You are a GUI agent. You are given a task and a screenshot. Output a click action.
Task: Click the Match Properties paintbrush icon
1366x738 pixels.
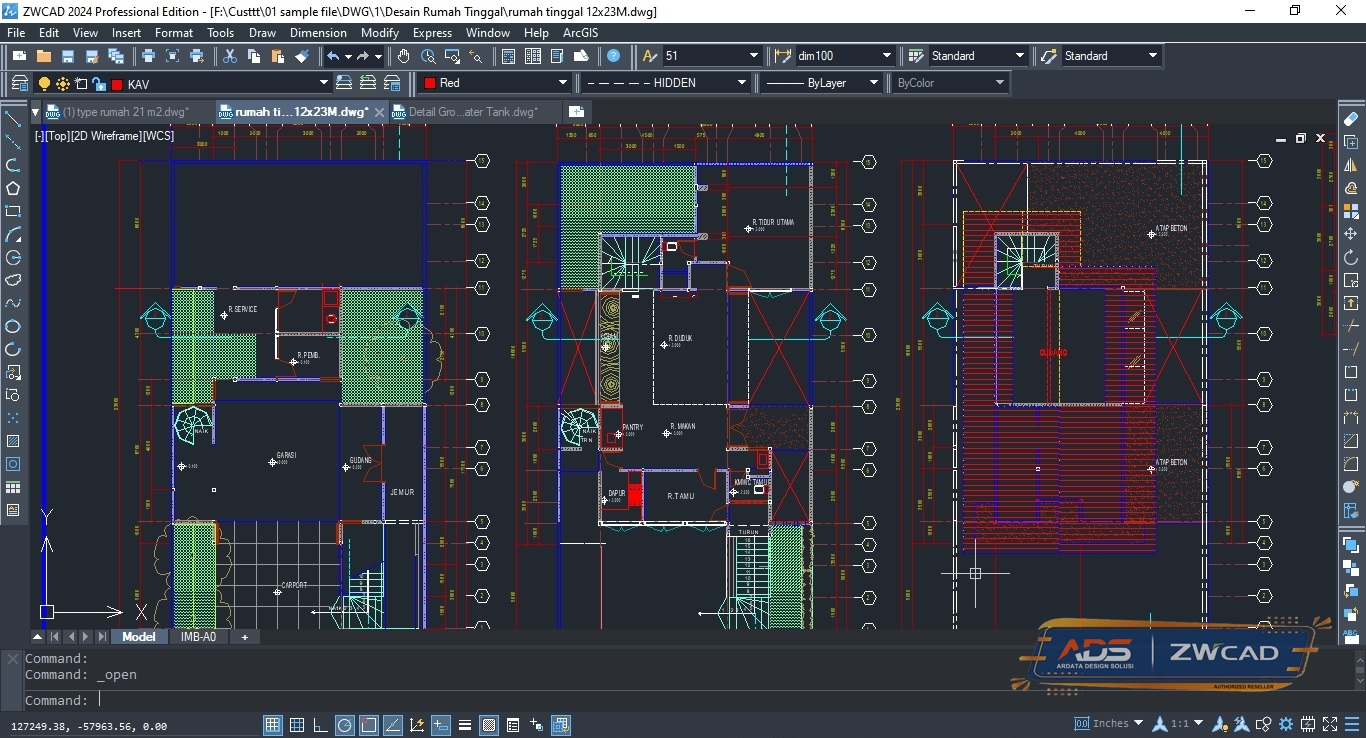tap(302, 56)
